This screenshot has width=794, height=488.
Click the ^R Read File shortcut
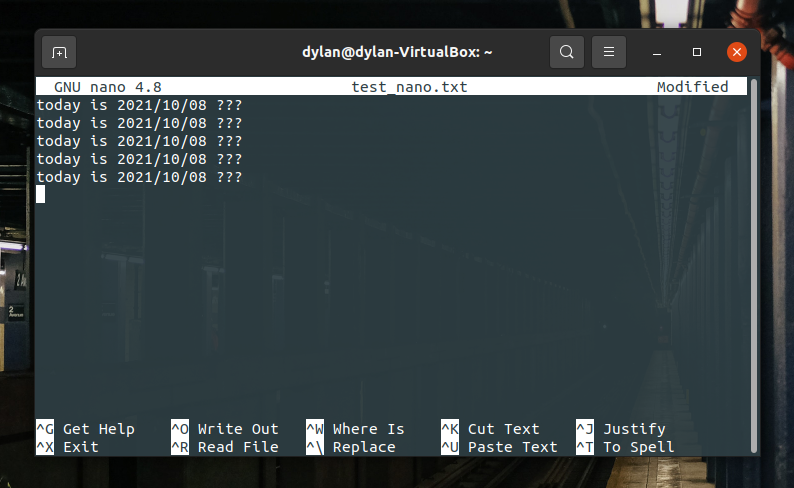[x=225, y=447]
